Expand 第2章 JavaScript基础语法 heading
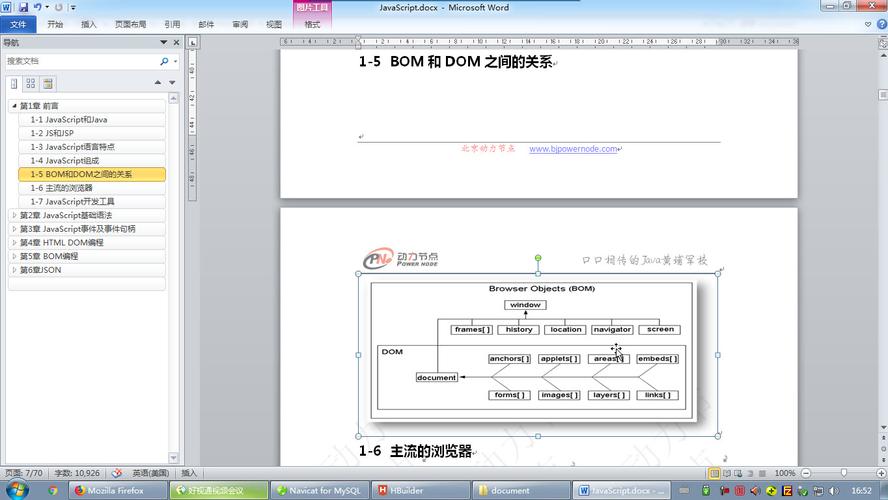 click(14, 215)
